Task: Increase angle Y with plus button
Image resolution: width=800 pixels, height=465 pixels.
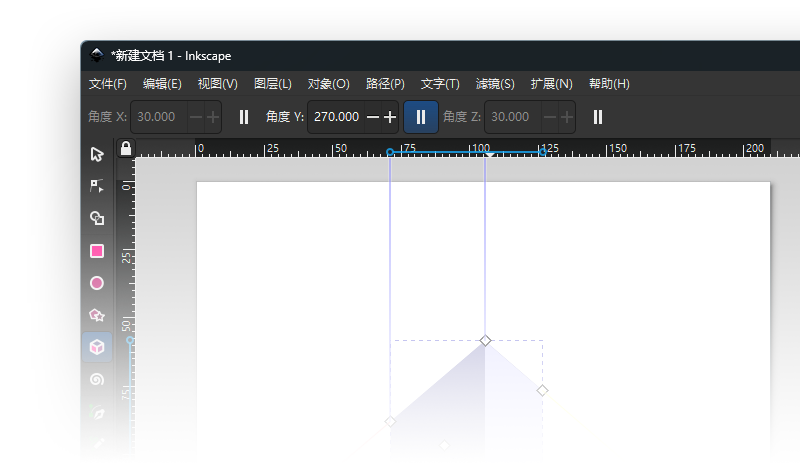Action: click(x=390, y=117)
